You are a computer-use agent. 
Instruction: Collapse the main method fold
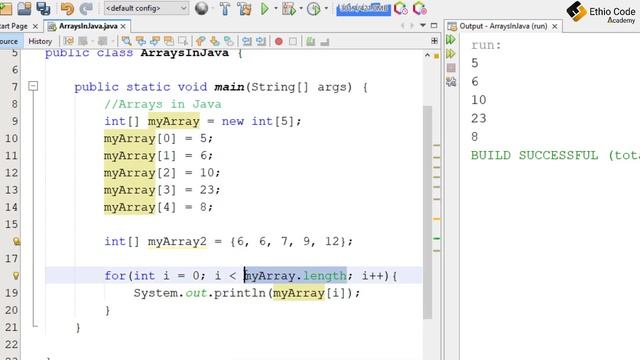click(33, 86)
